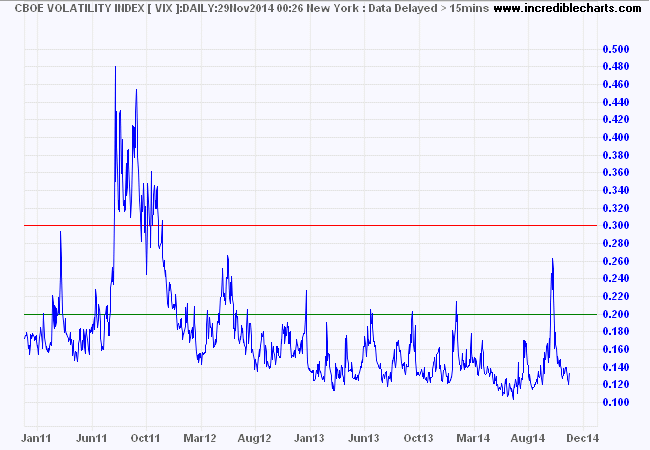Click the 0.360 axis value
Image resolution: width=650 pixels, height=450 pixels.
(x=616, y=172)
